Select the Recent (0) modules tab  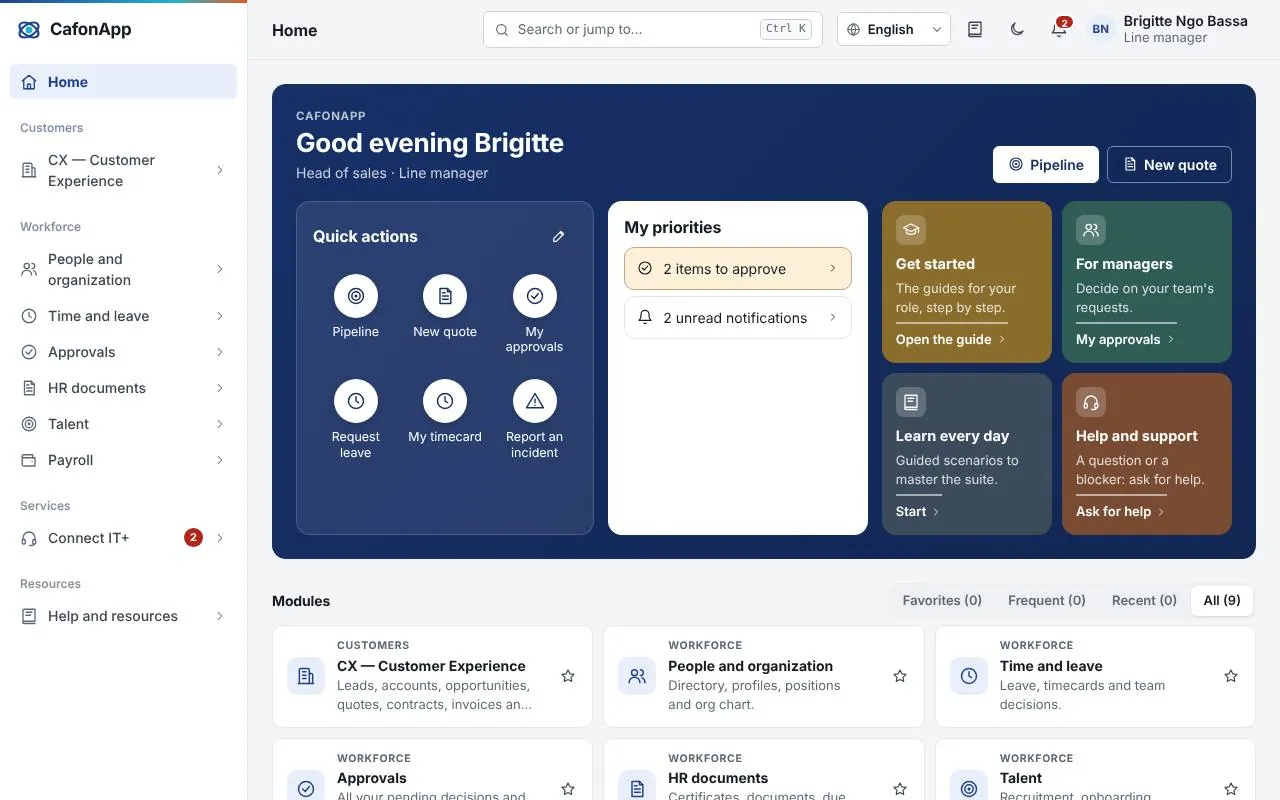click(1144, 601)
